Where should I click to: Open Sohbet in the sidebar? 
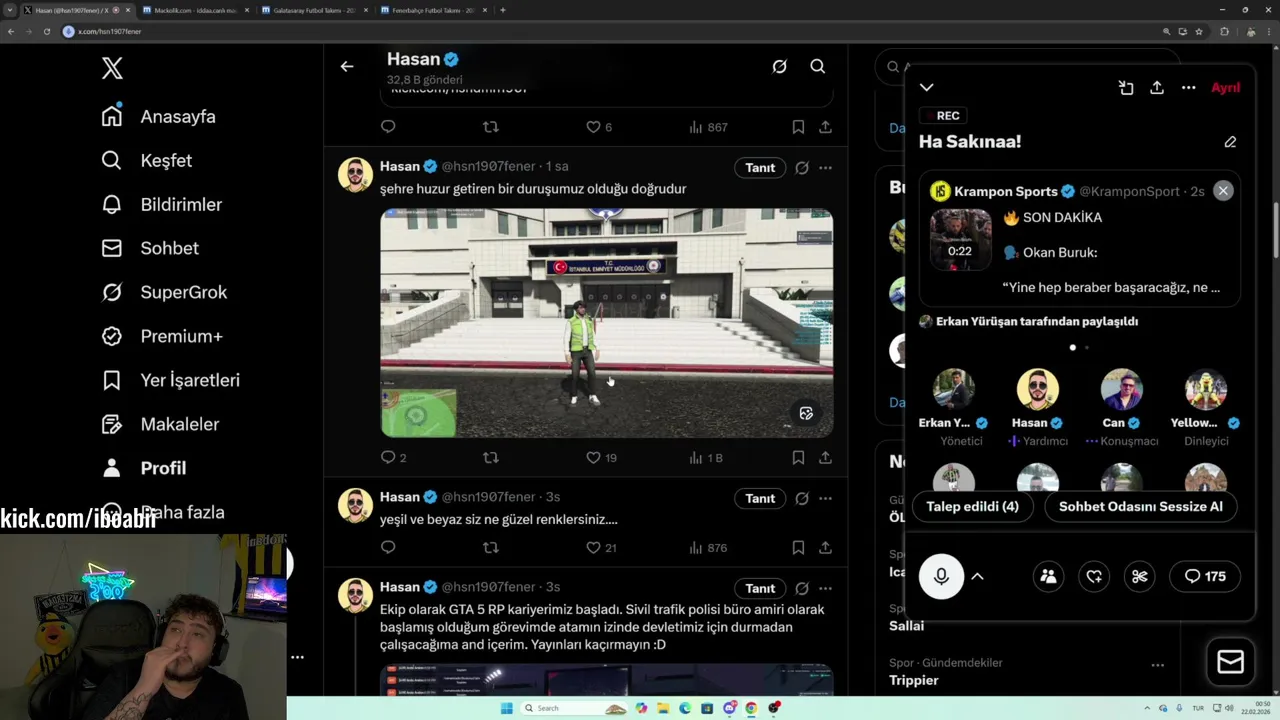coord(150,248)
